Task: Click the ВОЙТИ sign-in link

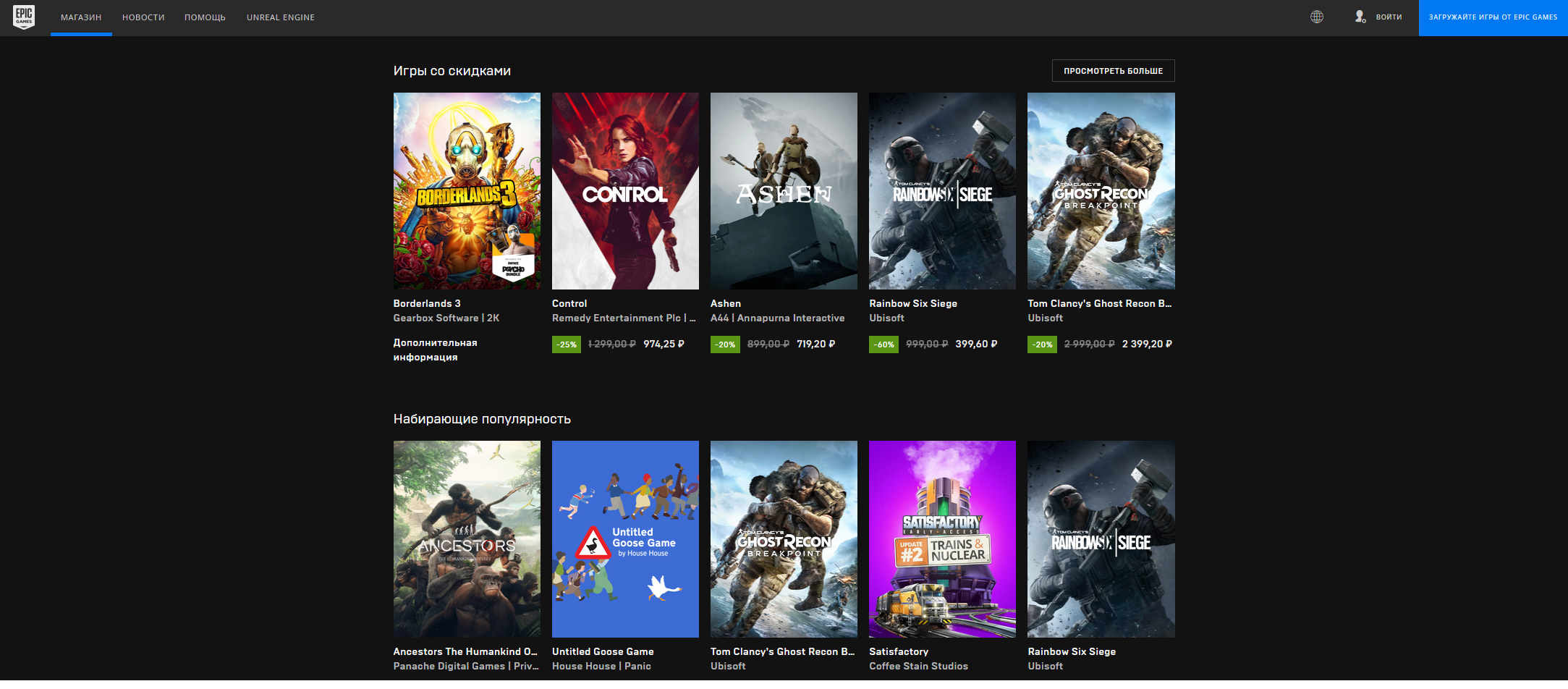Action: [1389, 17]
